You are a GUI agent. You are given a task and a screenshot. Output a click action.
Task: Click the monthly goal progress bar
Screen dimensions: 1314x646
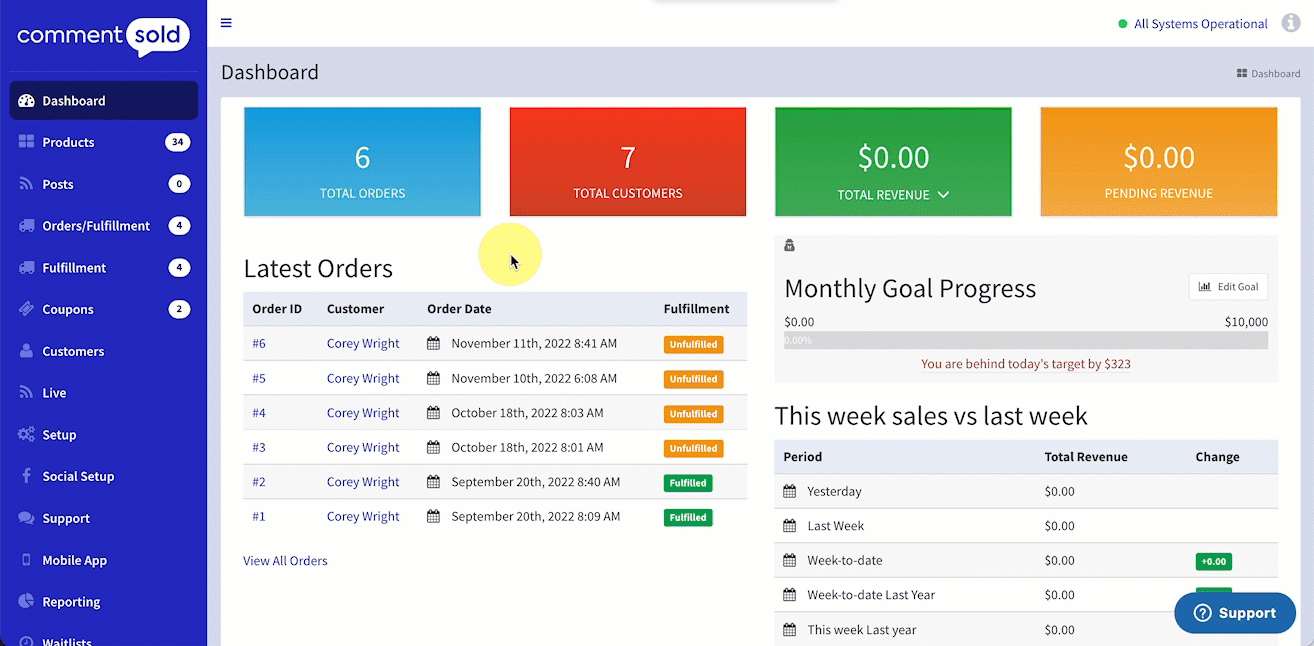click(1026, 341)
